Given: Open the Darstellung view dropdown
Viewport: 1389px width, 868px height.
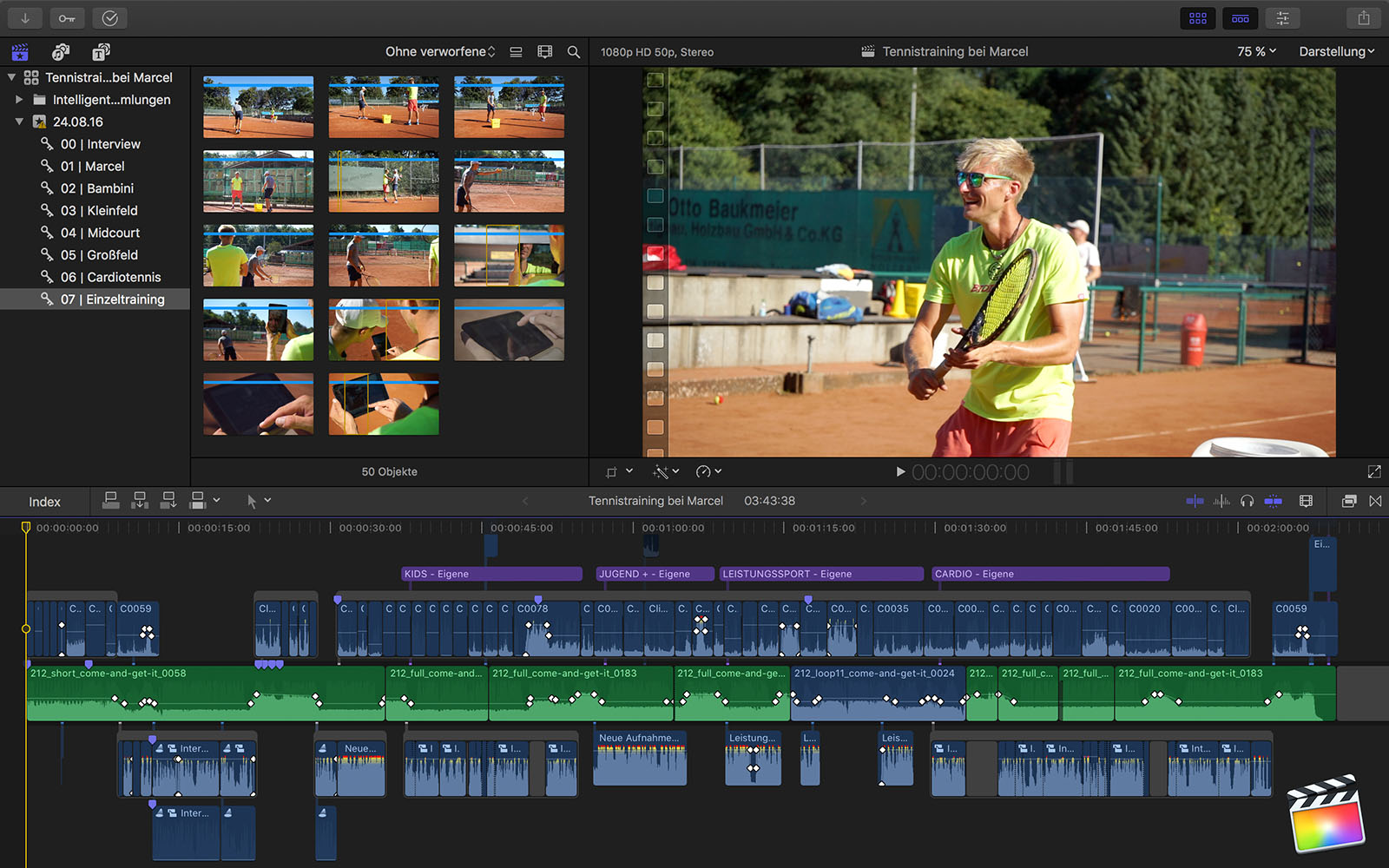Looking at the screenshot, I should tap(1336, 52).
